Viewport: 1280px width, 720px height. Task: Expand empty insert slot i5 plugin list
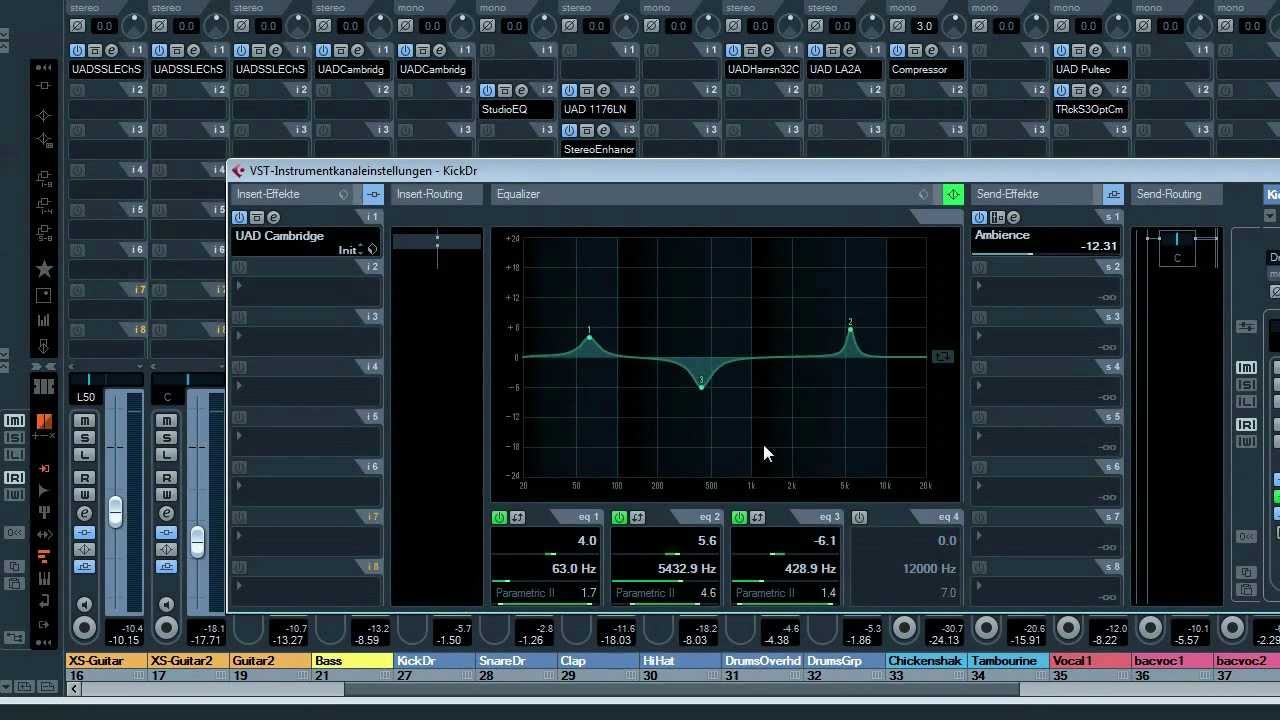point(238,436)
